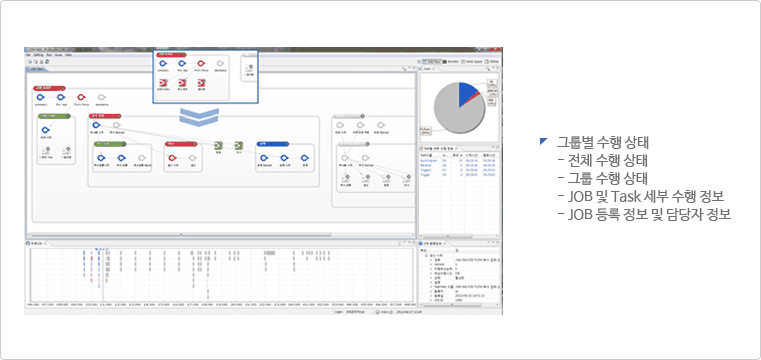Open the File menu
The height and width of the screenshot is (360, 761).
click(28, 55)
